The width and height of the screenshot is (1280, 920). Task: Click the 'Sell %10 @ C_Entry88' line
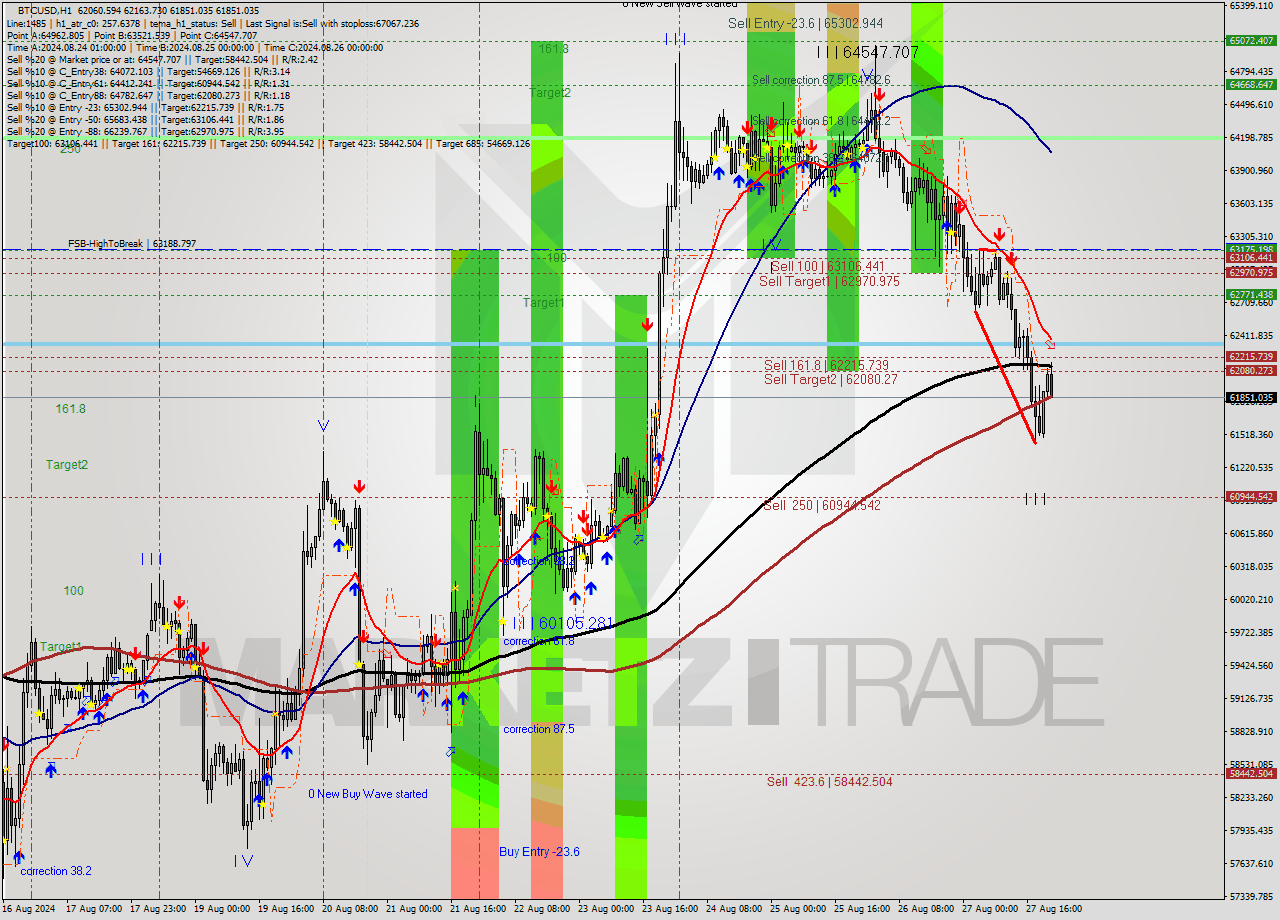(148, 95)
